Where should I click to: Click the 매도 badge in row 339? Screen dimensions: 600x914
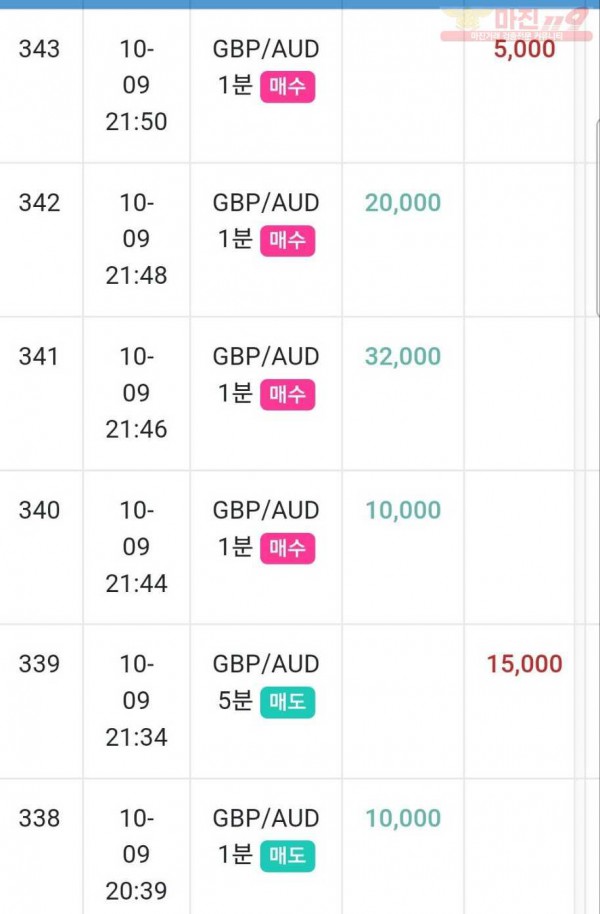[287, 702]
